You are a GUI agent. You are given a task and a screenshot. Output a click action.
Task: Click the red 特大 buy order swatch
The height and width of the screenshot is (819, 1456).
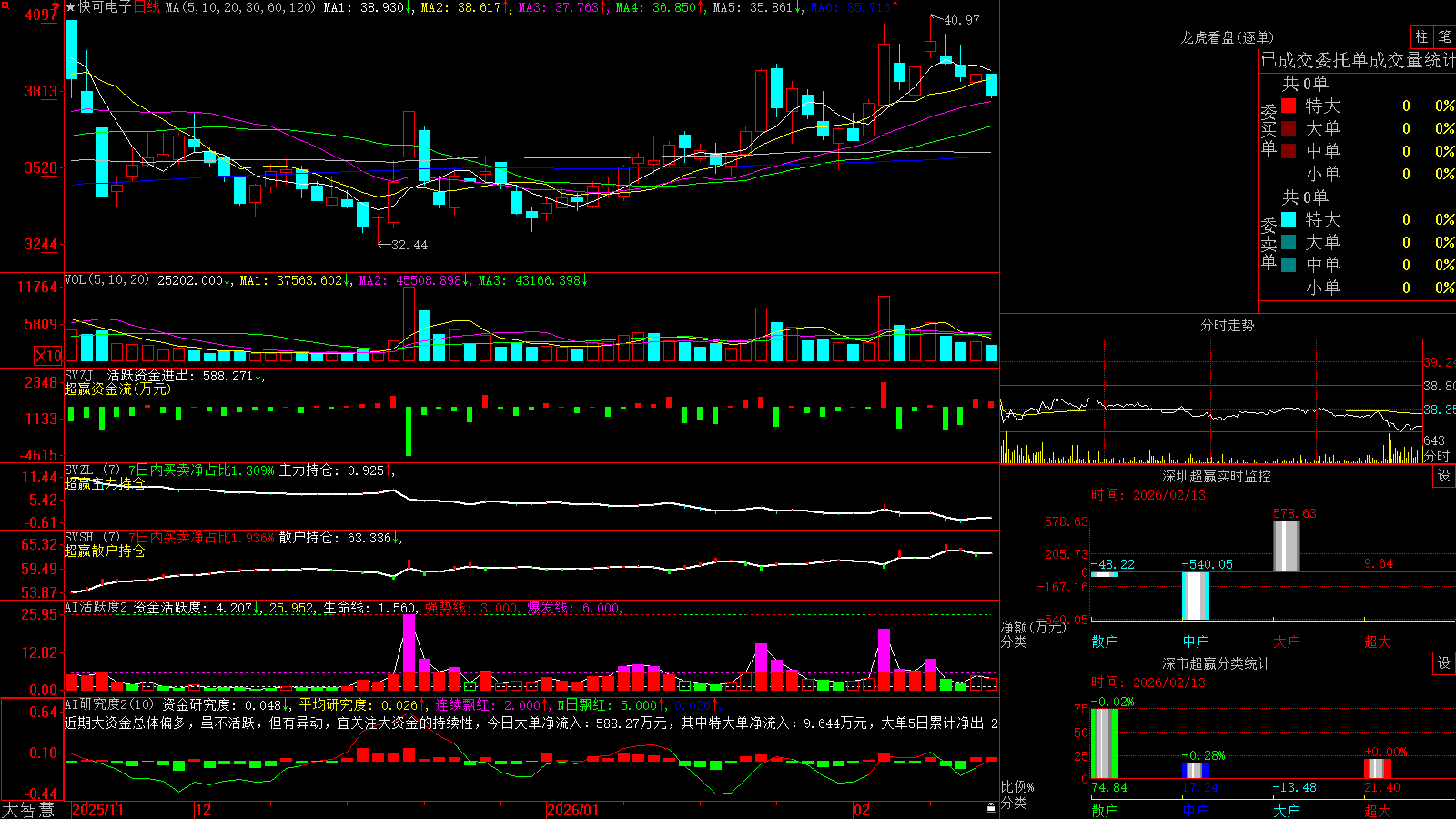click(x=1289, y=106)
